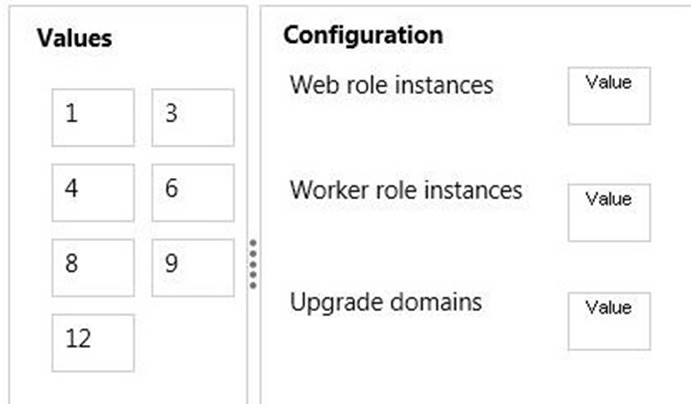Viewport: 691px width, 404px height.
Task: Pick the value tile labeled 3
Action: click(193, 117)
